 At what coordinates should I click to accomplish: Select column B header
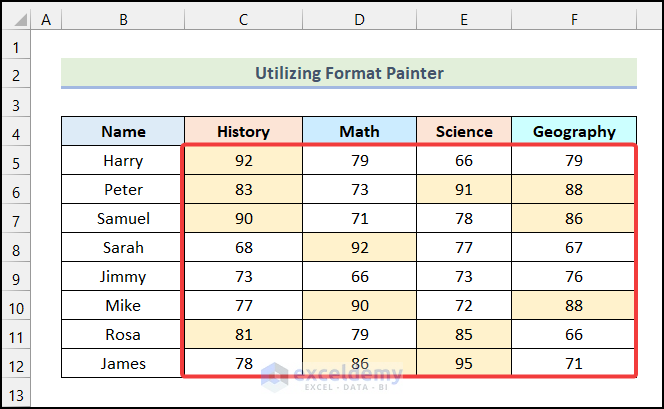point(122,19)
